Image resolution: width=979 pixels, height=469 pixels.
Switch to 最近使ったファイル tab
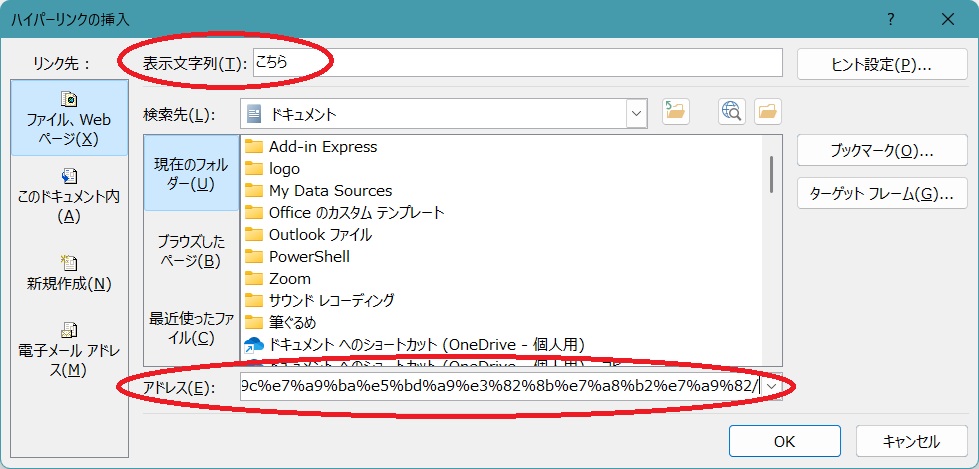191,327
